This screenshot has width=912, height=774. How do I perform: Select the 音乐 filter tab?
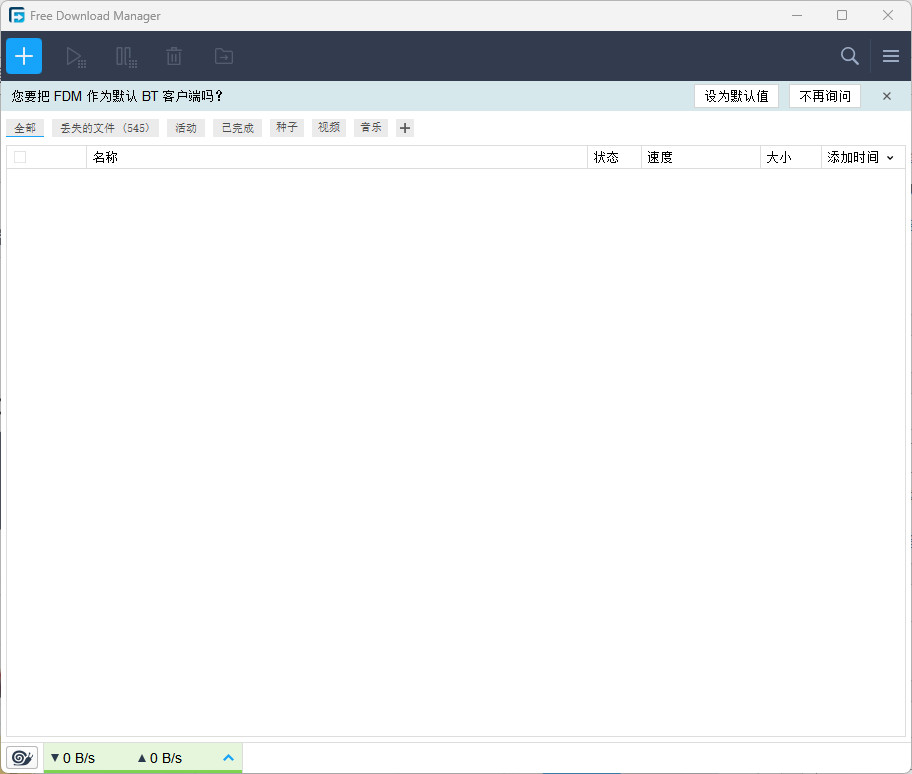pyautogui.click(x=370, y=128)
